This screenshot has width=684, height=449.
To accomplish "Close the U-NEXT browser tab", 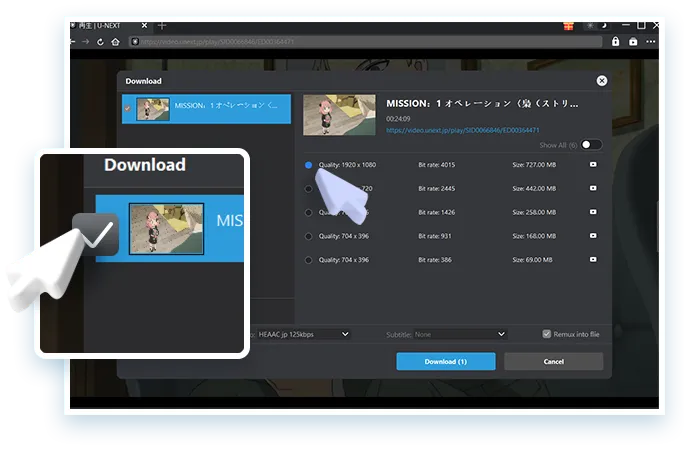I will click(144, 26).
